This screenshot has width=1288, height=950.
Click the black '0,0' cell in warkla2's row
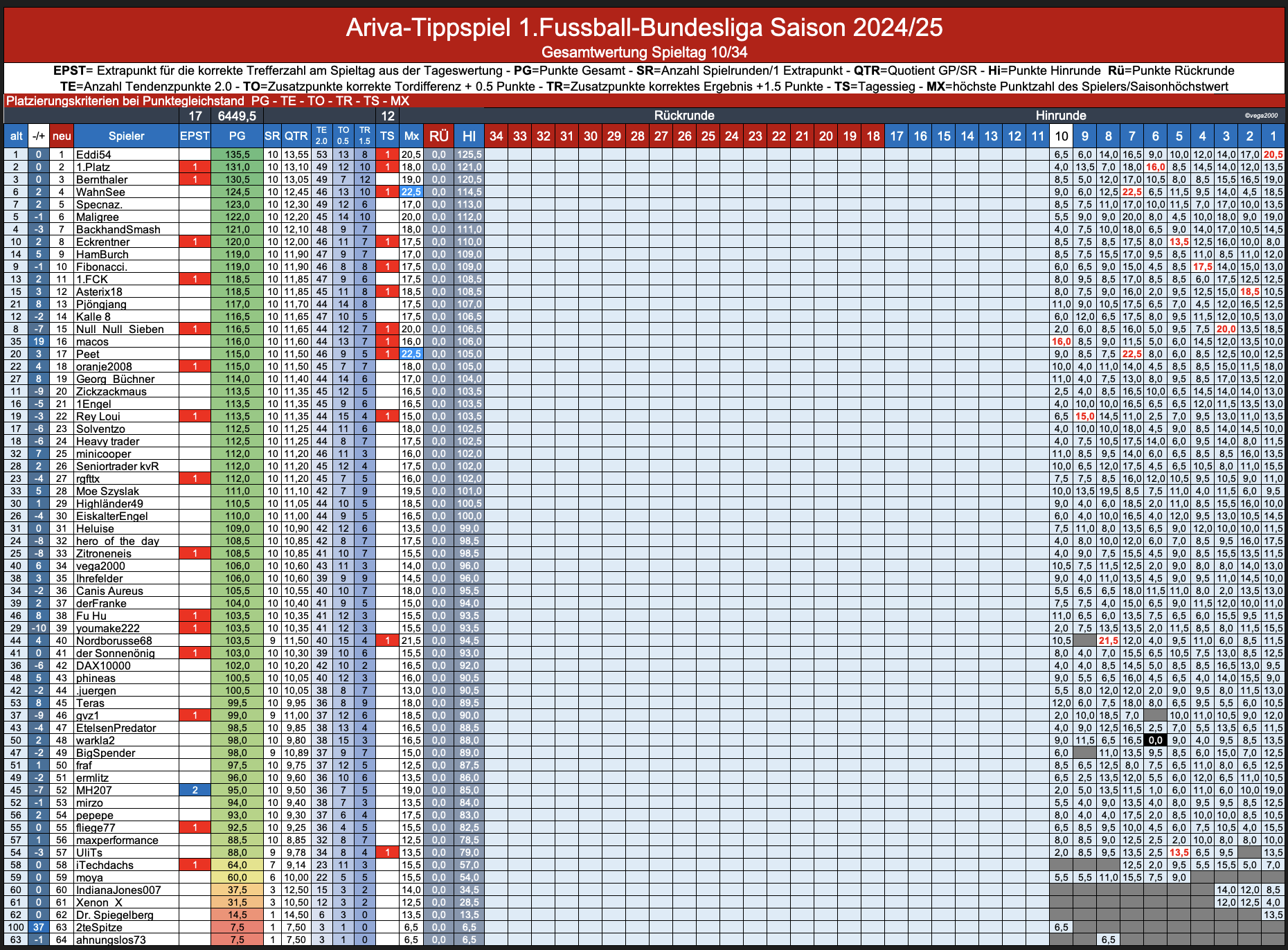pyautogui.click(x=1155, y=740)
